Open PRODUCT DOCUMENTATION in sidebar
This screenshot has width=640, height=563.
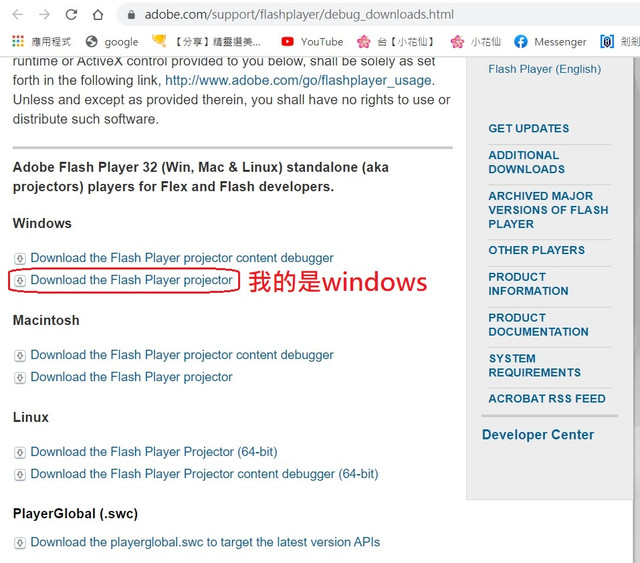(538, 325)
